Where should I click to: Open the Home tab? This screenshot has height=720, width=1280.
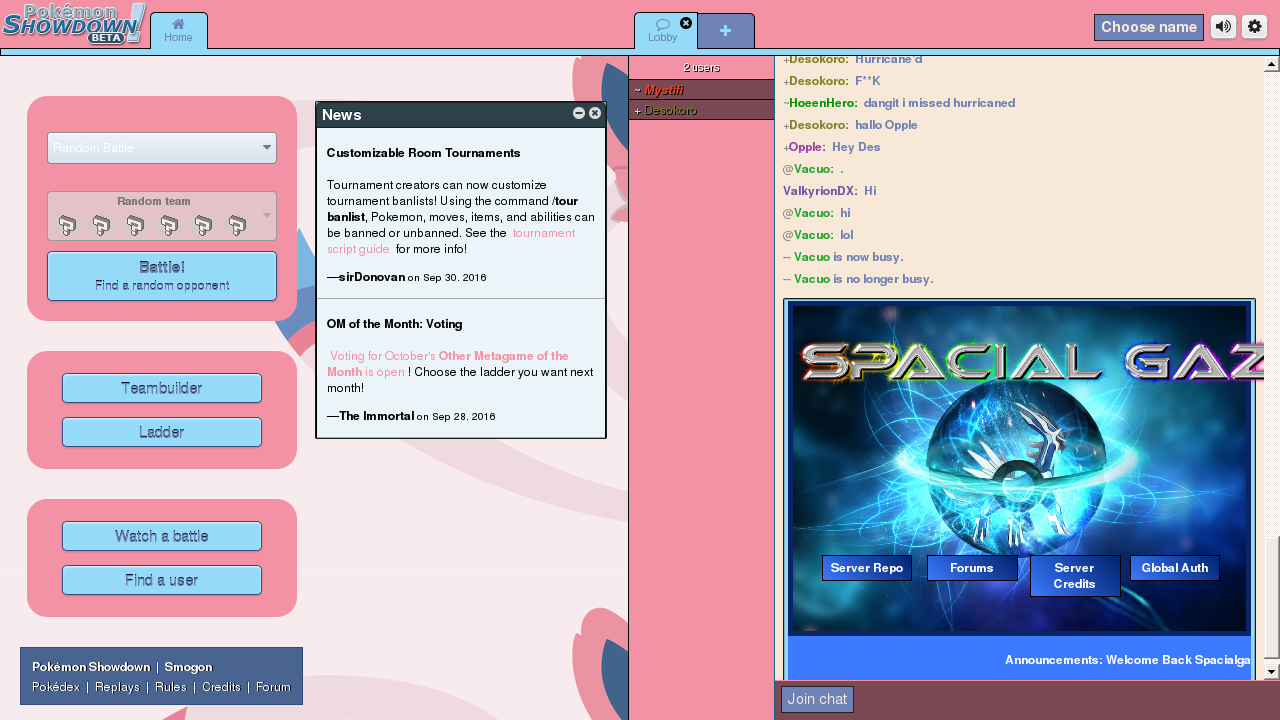click(179, 30)
